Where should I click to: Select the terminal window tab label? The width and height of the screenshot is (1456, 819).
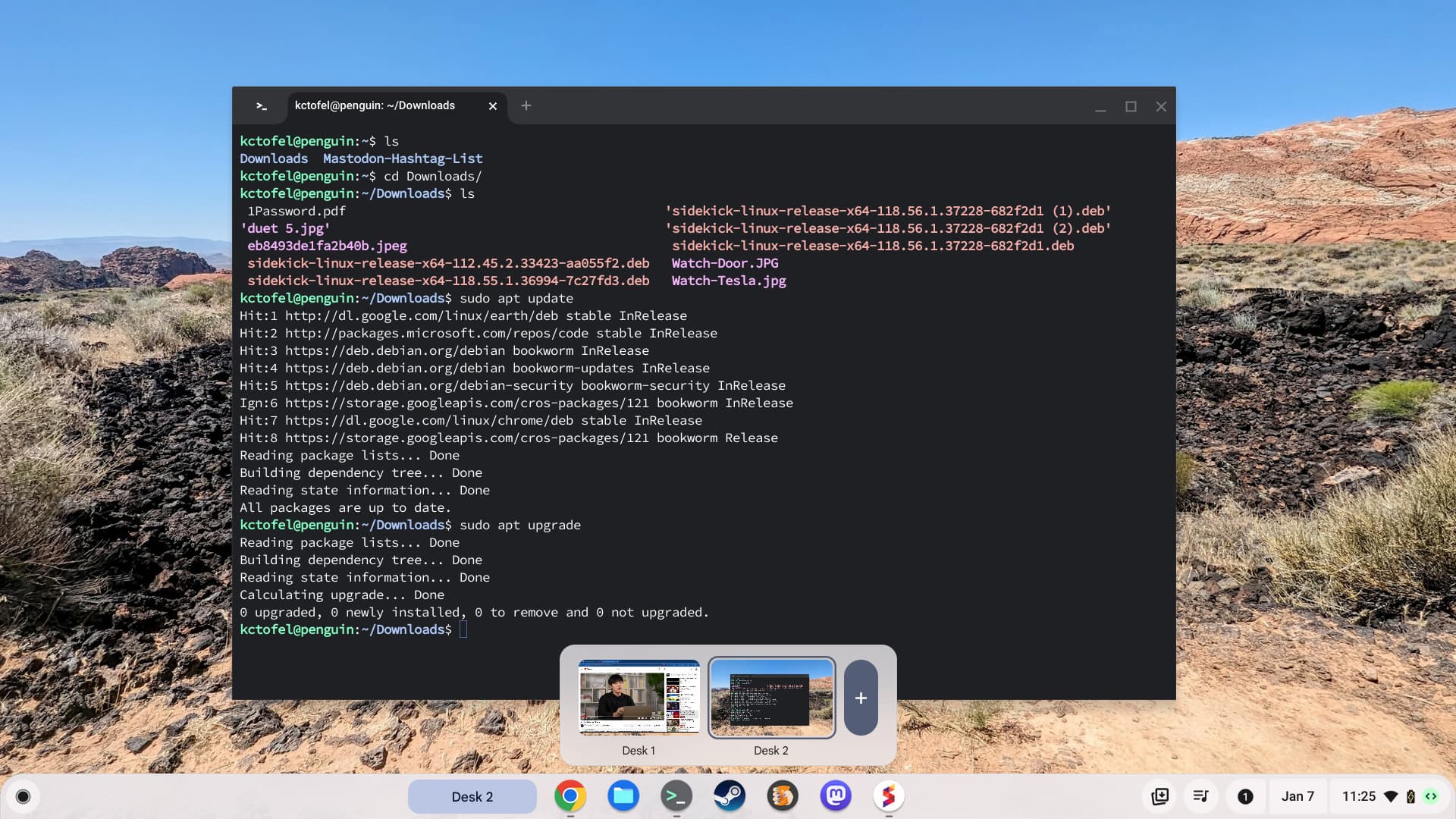pyautogui.click(x=374, y=105)
